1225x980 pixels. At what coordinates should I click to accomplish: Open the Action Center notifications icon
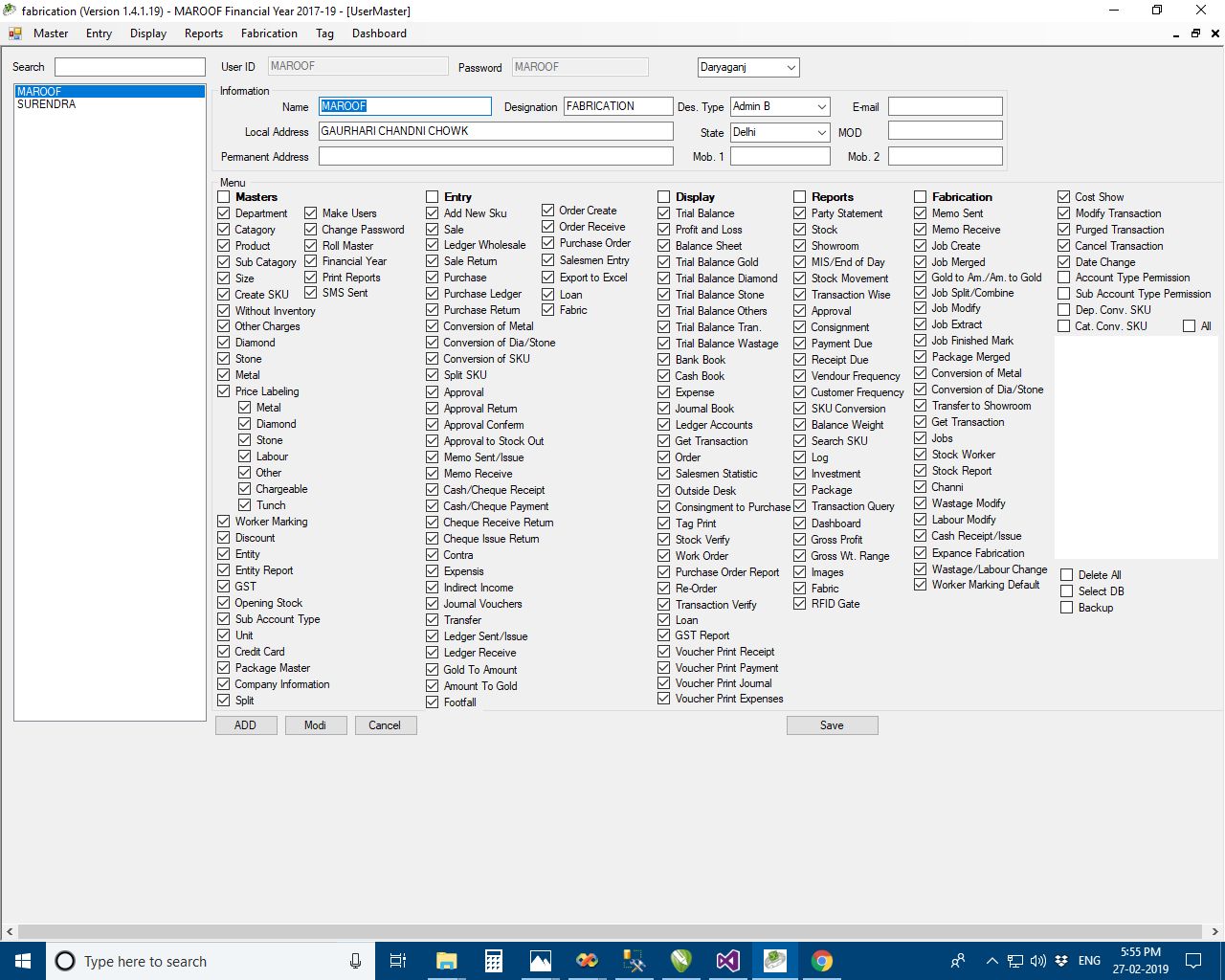click(x=1193, y=961)
